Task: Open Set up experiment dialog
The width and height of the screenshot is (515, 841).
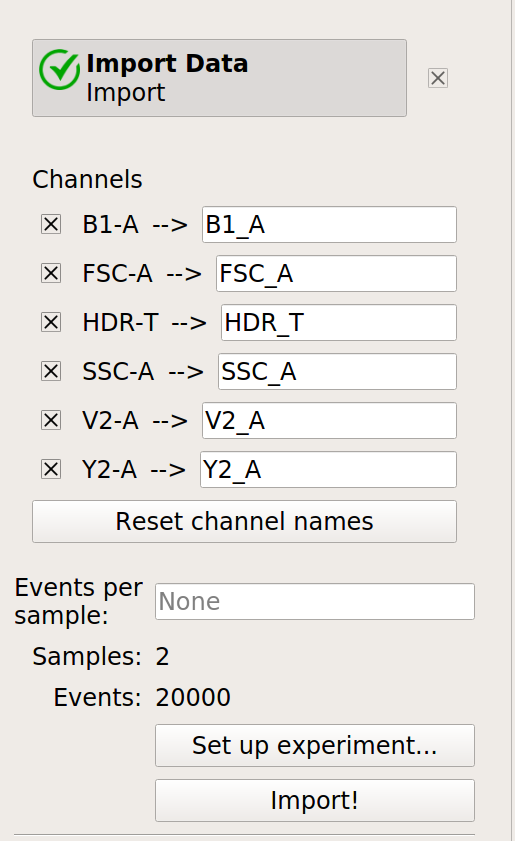Action: [315, 746]
